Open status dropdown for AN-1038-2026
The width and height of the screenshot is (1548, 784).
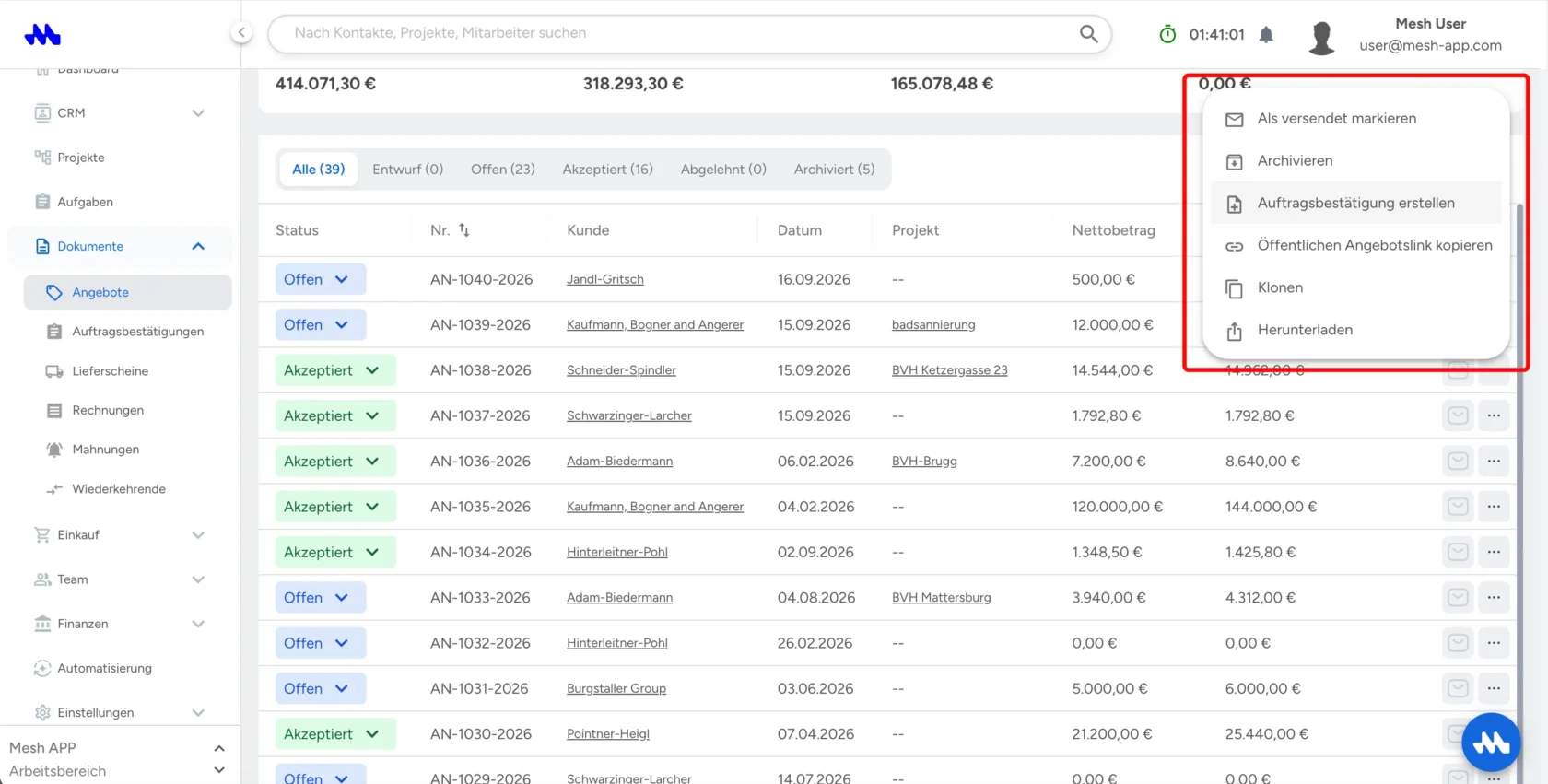335,370
